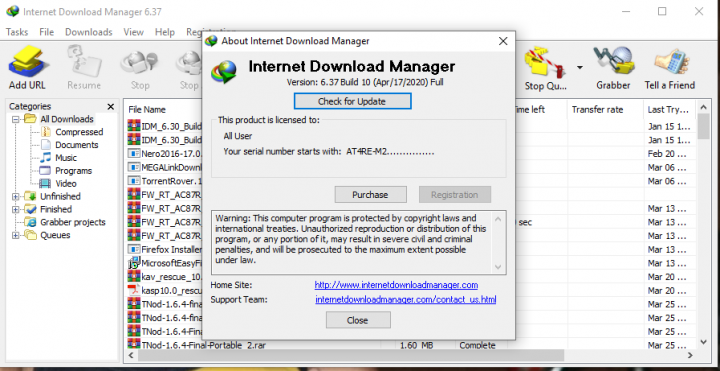Image resolution: width=720 pixels, height=371 pixels.
Task: Select the kav_rescue_10 file row
Action: (x=164, y=277)
